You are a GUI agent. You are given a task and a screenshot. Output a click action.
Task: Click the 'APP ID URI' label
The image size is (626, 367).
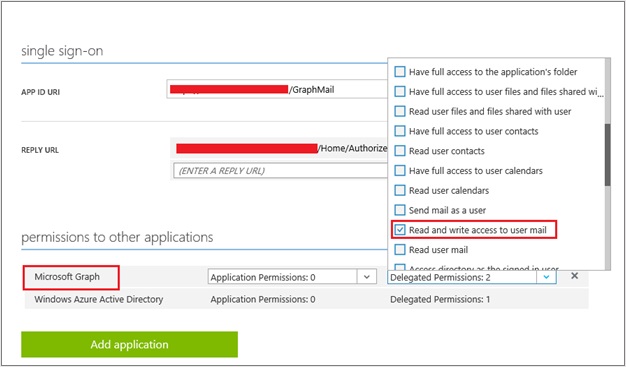40,92
